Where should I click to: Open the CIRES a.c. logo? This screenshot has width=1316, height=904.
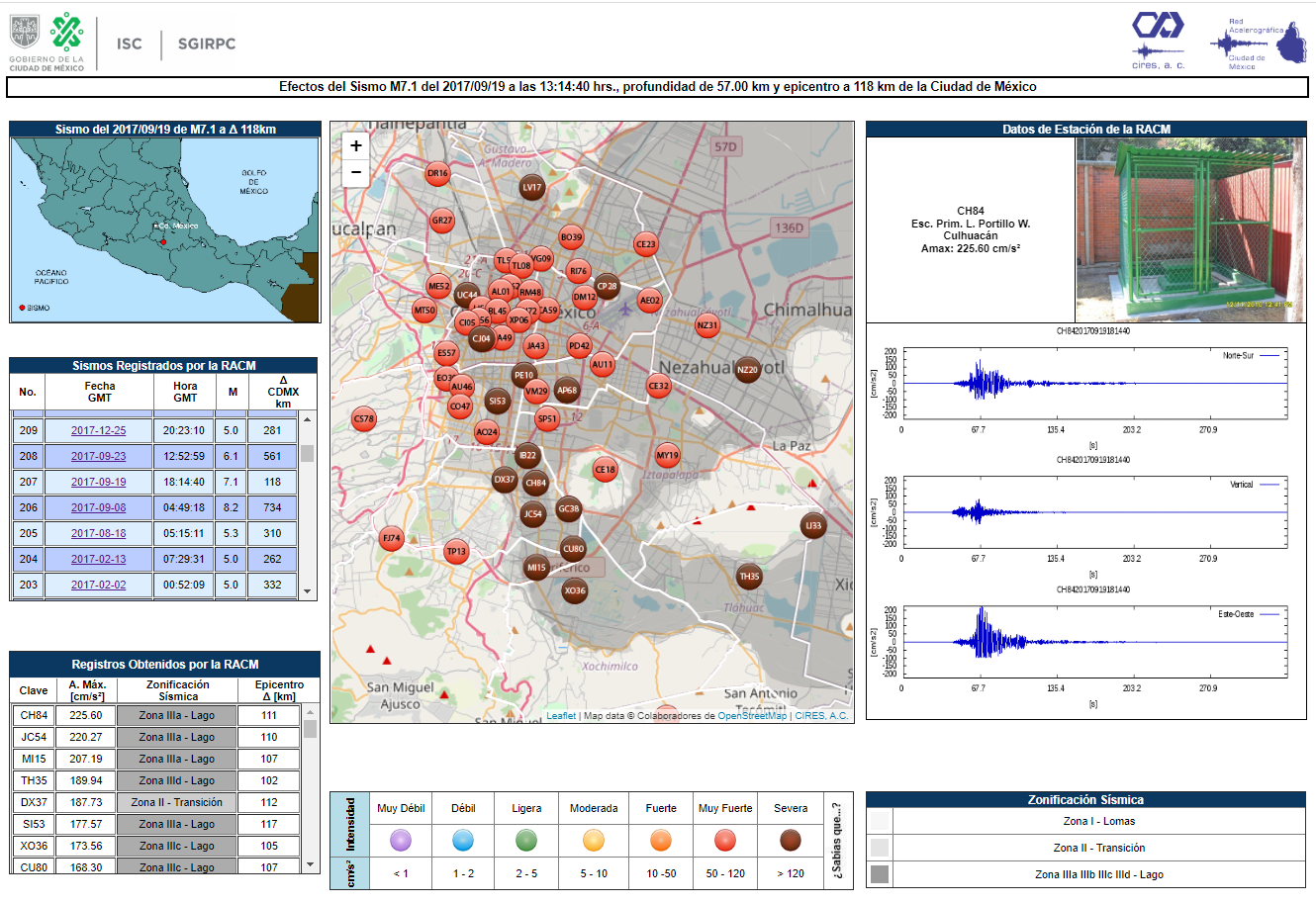[x=1158, y=40]
